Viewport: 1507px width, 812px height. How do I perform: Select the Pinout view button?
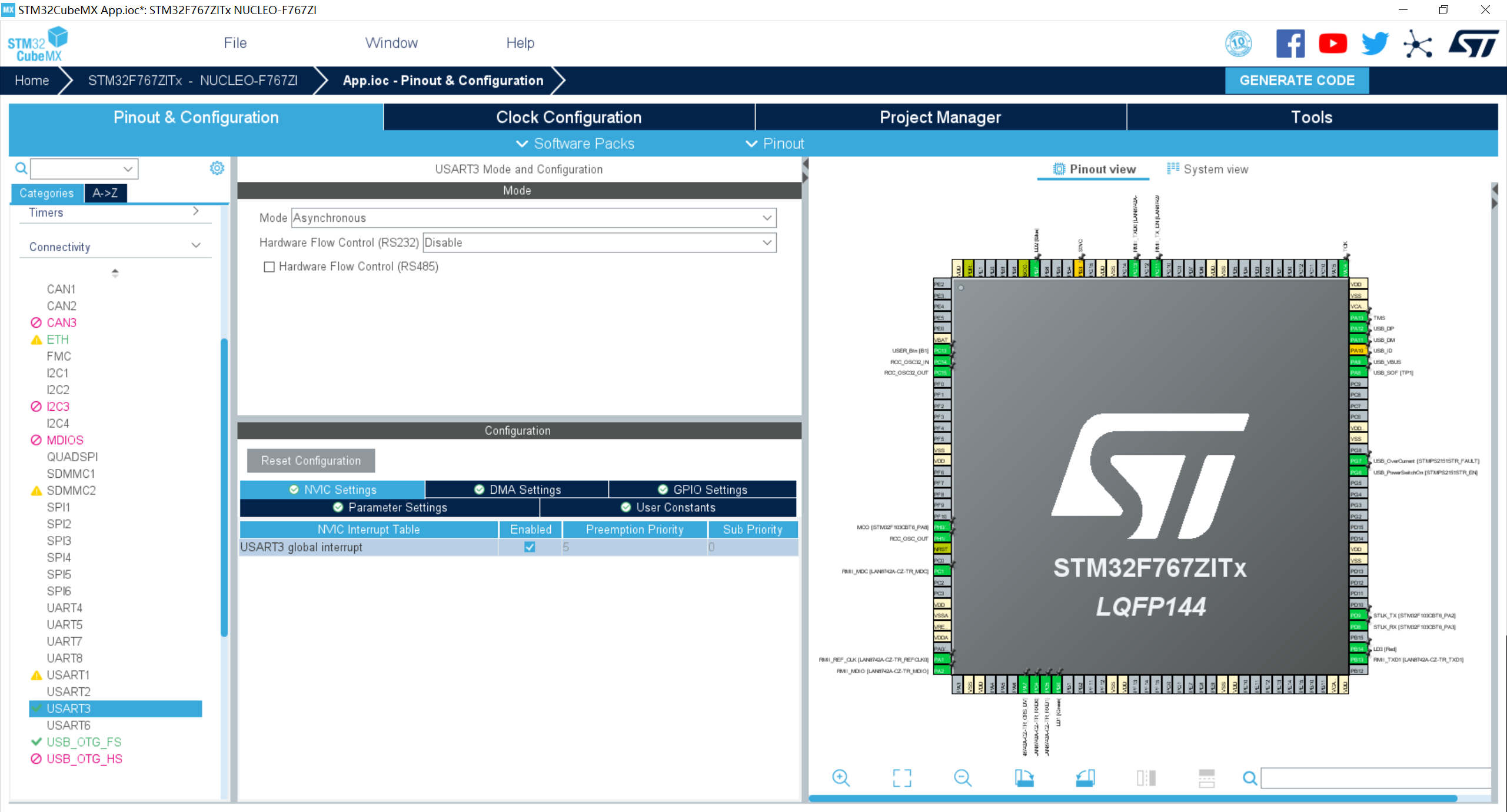pos(1094,169)
